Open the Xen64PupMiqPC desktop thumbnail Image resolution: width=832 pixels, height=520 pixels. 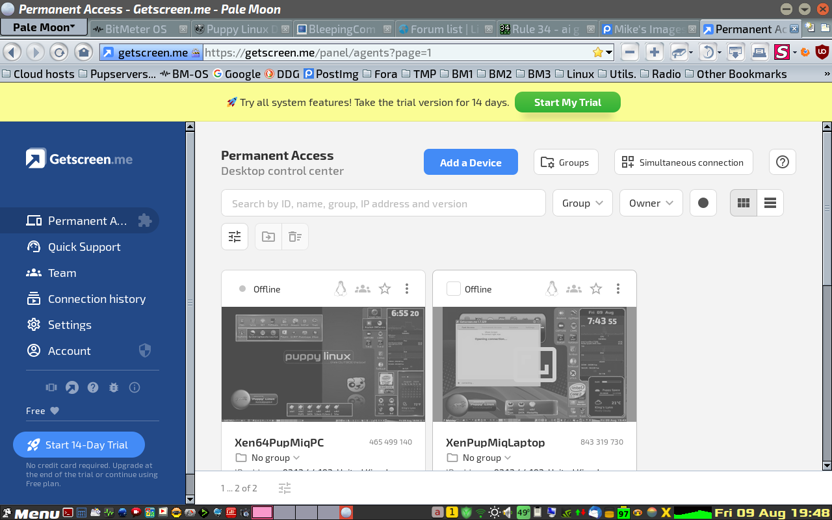tap(323, 364)
